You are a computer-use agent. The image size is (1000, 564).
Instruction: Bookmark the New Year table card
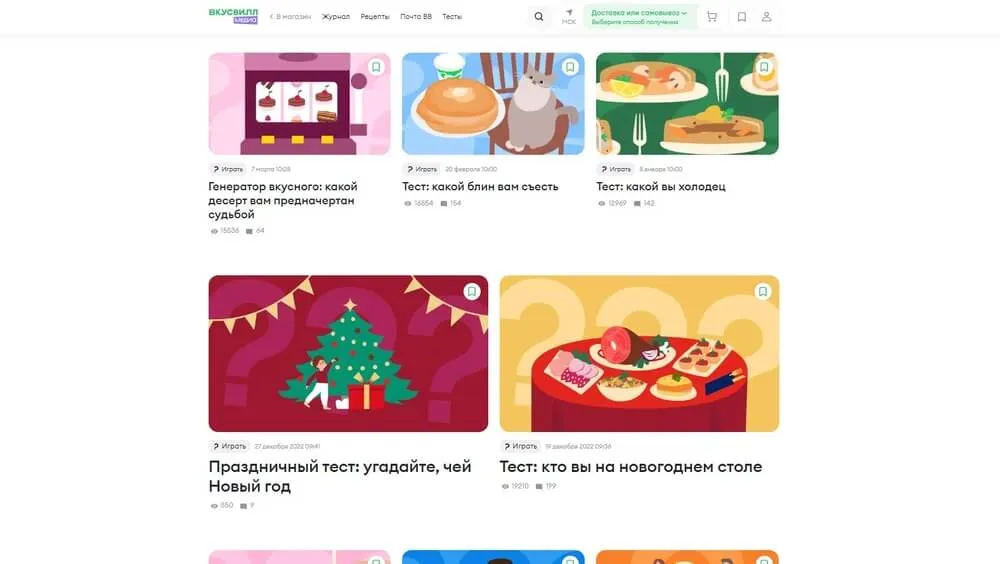[763, 292]
